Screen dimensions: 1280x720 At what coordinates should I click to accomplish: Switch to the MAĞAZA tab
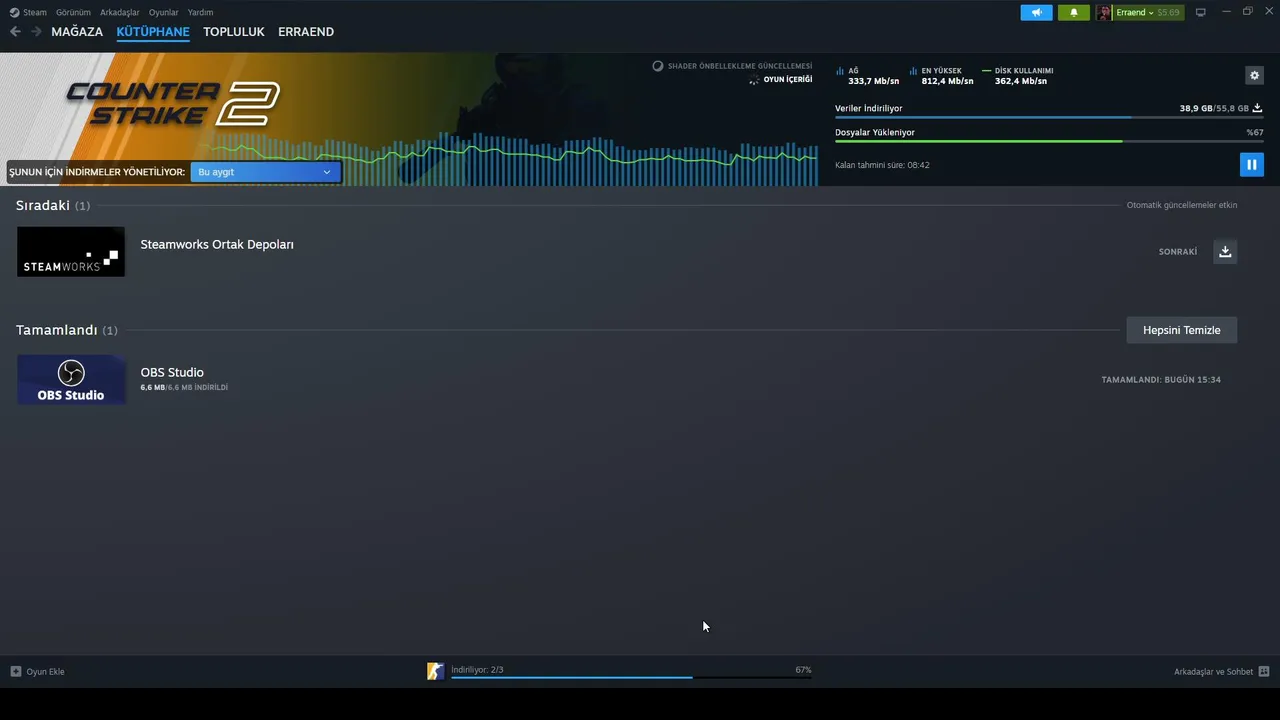[77, 32]
